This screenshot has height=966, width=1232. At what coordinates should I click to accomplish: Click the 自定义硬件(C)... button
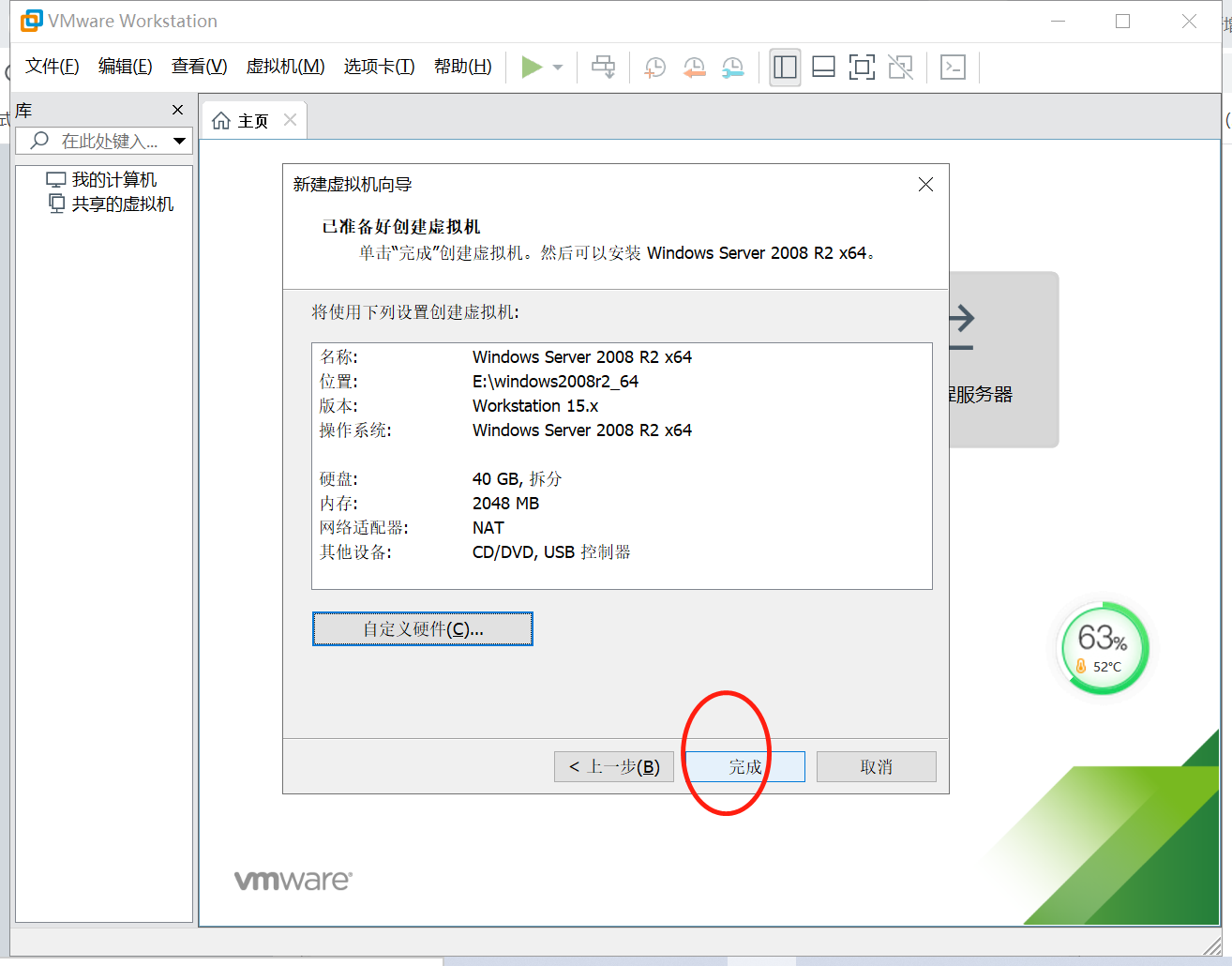tap(422, 628)
